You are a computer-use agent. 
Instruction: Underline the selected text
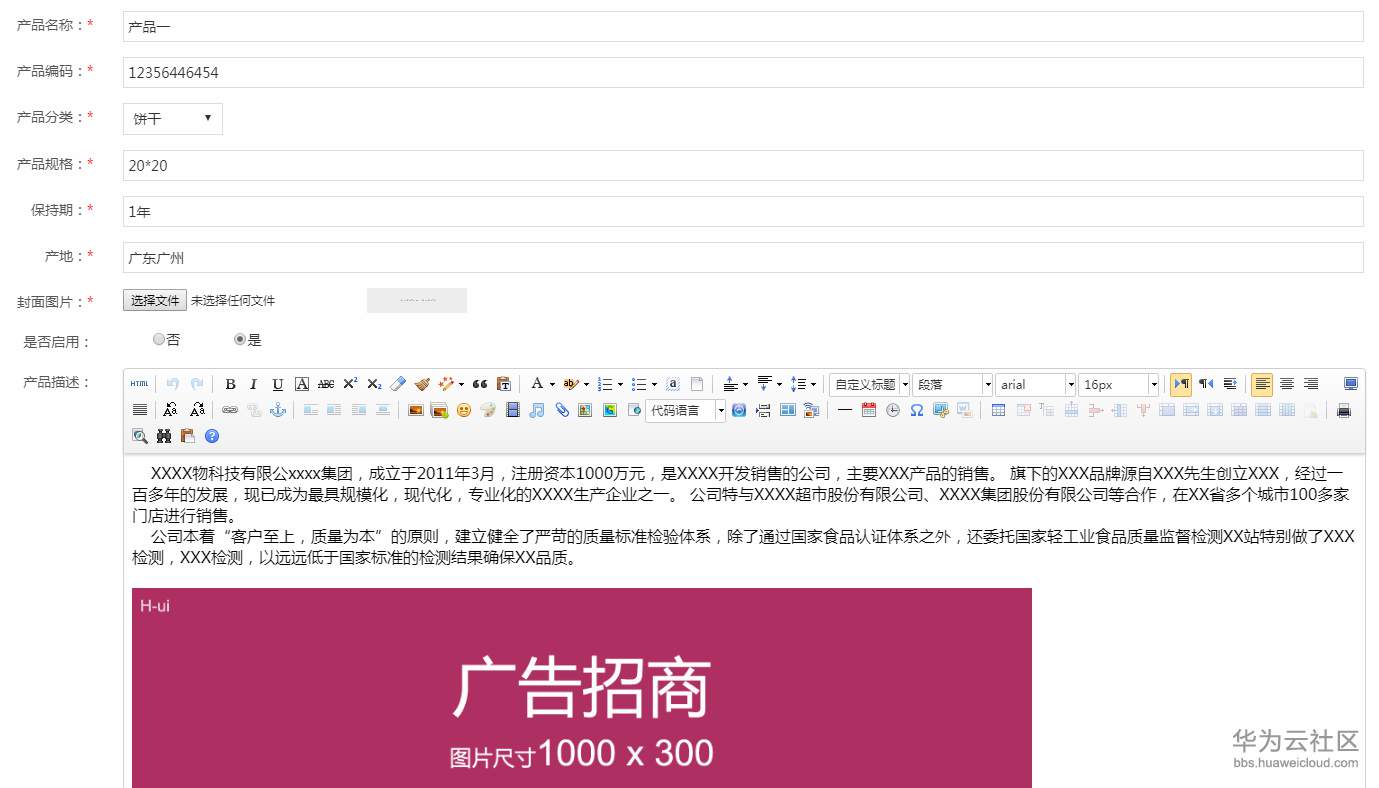click(x=278, y=384)
